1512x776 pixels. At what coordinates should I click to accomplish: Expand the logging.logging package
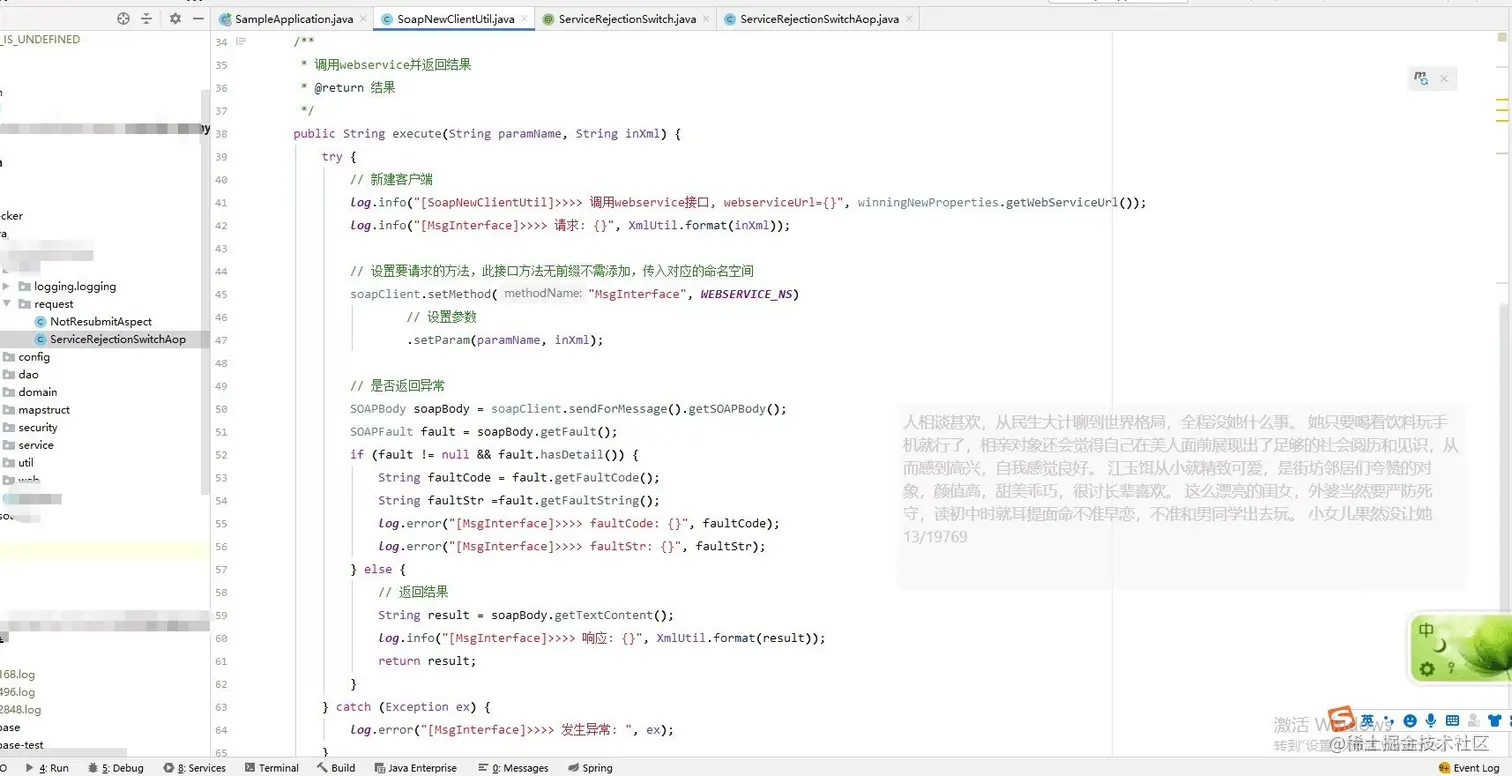coord(6,286)
